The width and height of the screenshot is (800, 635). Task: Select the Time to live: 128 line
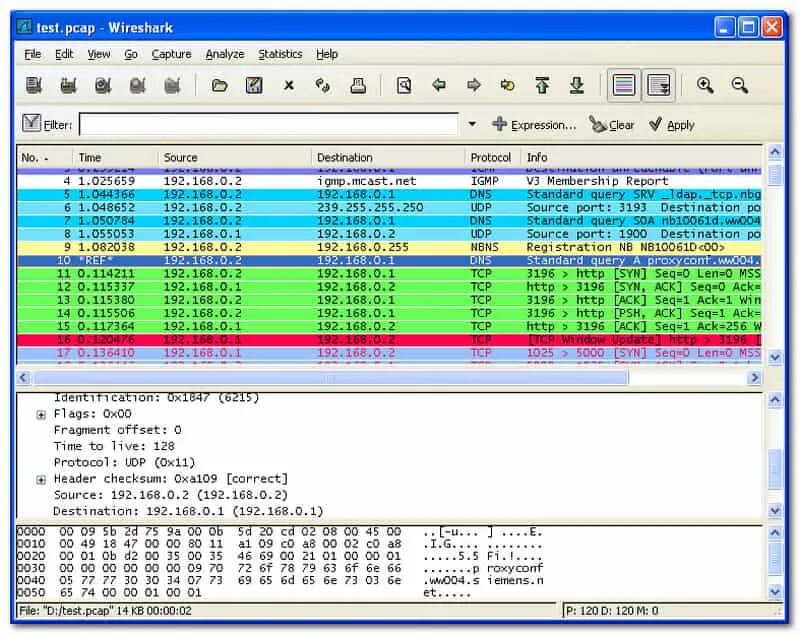coord(114,446)
